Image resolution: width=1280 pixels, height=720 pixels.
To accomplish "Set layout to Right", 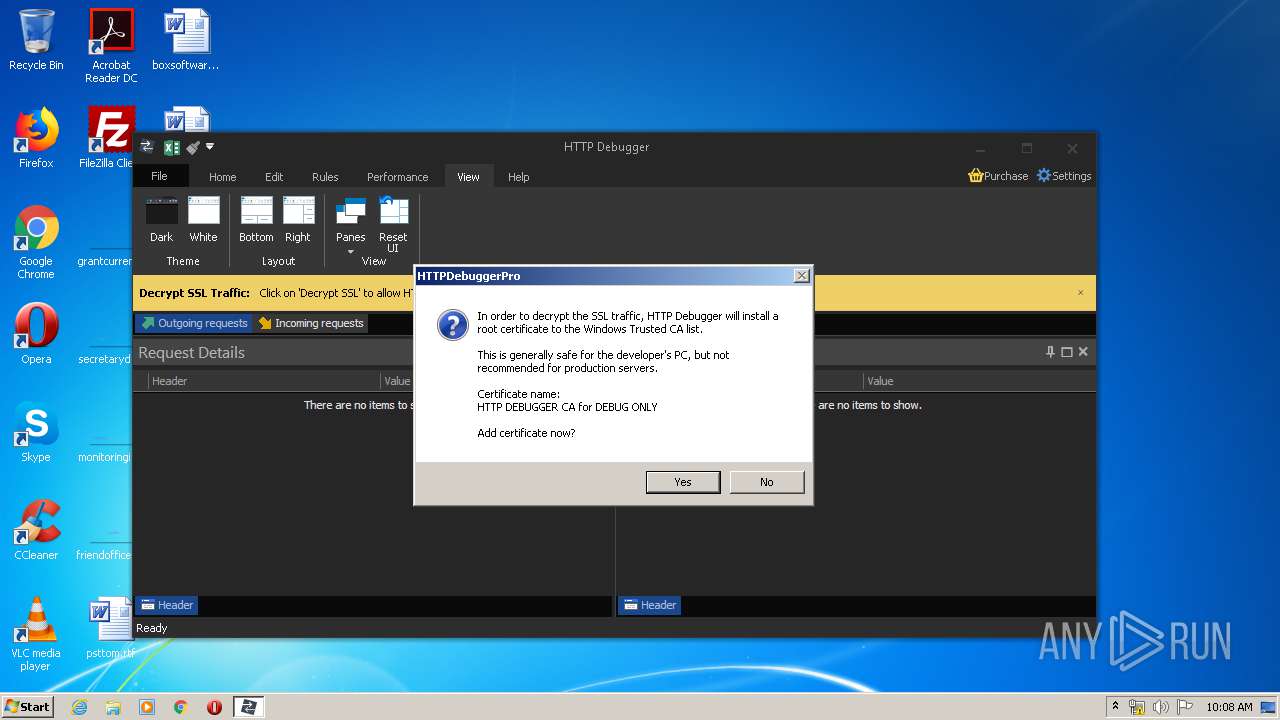I will [298, 220].
